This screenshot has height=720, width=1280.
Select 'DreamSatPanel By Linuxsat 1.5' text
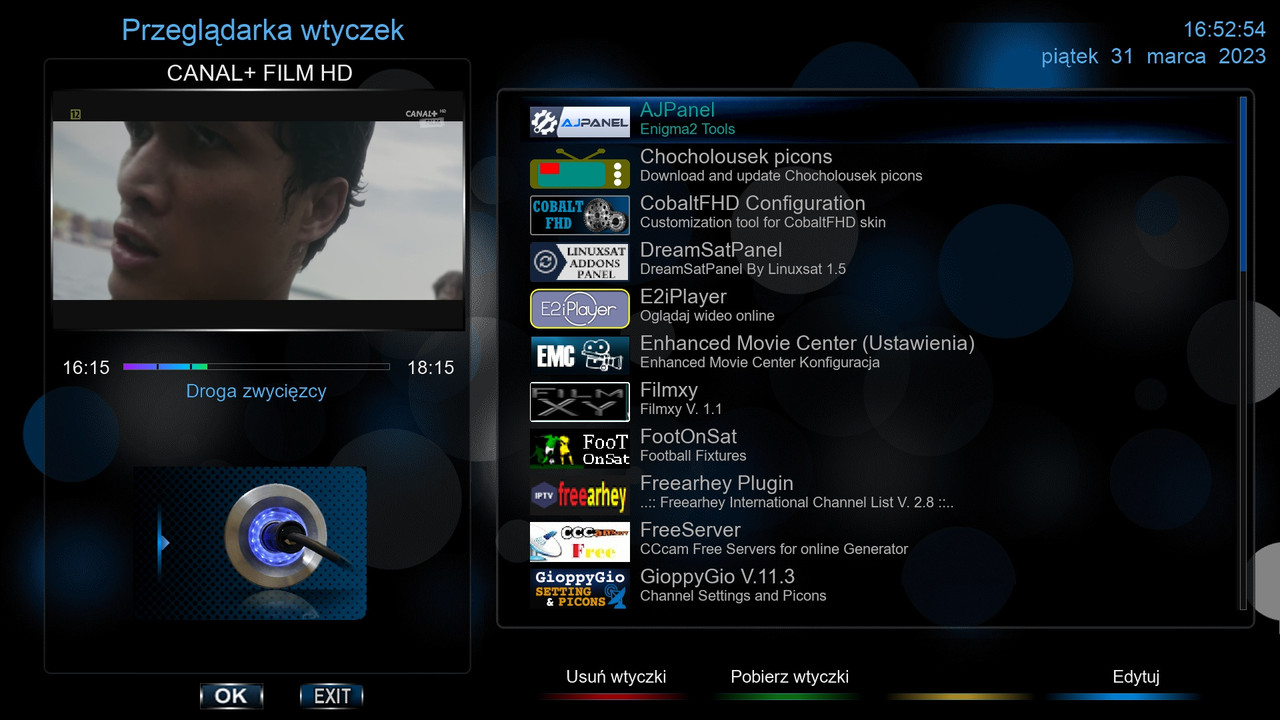[x=743, y=269]
